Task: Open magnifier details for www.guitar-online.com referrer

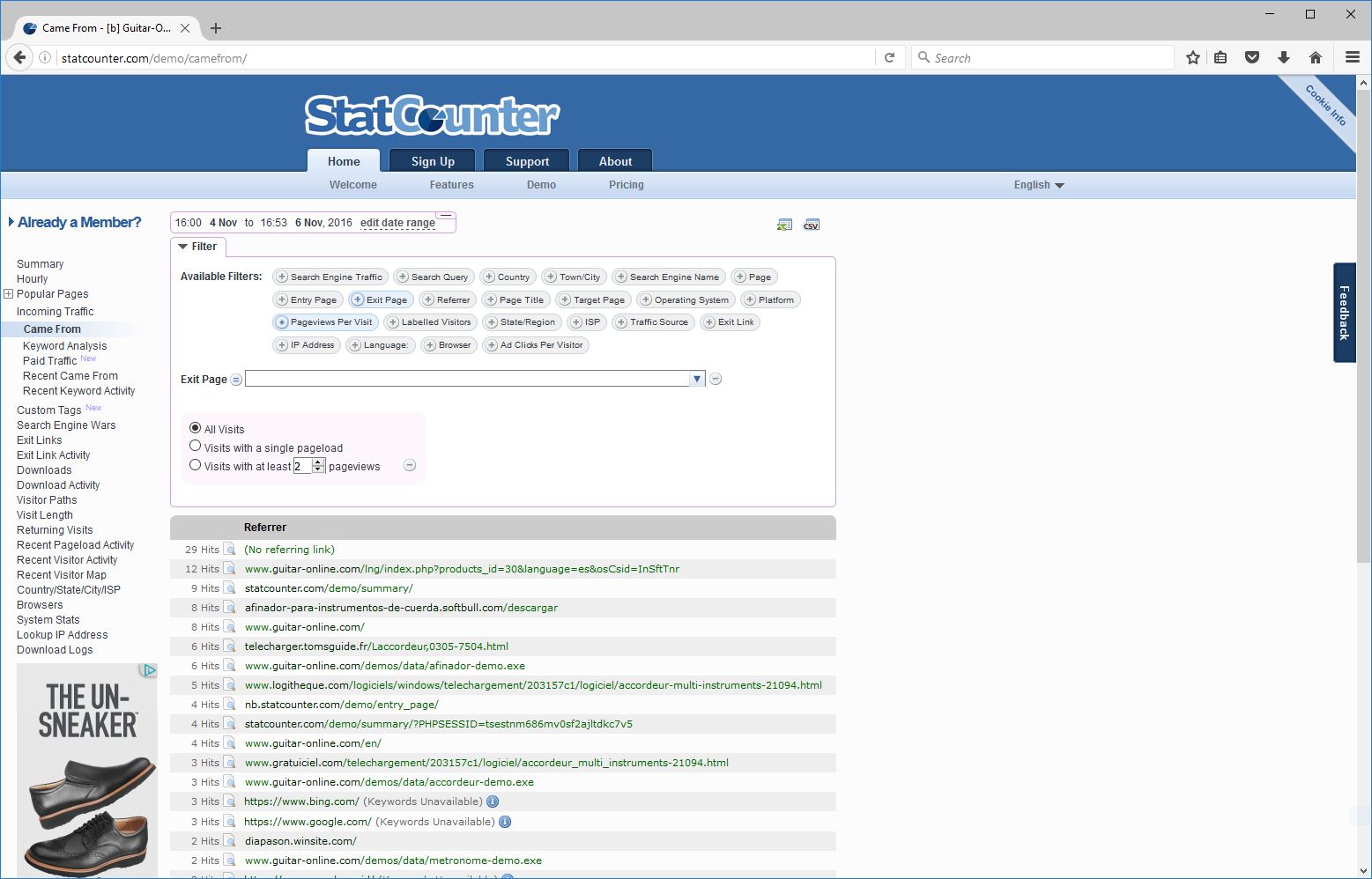Action: (x=229, y=627)
